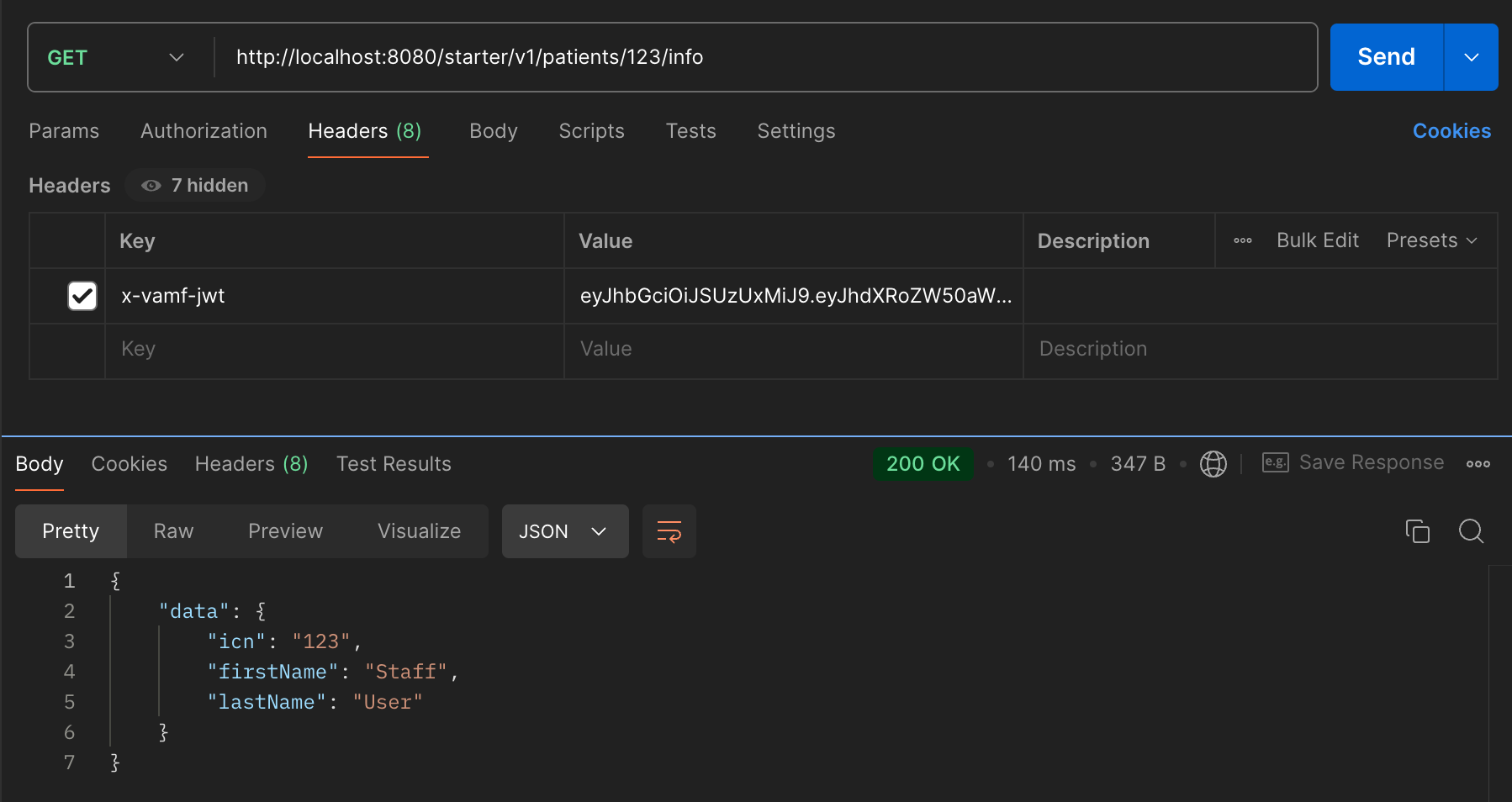Click the Save Response example icon

1275,463
